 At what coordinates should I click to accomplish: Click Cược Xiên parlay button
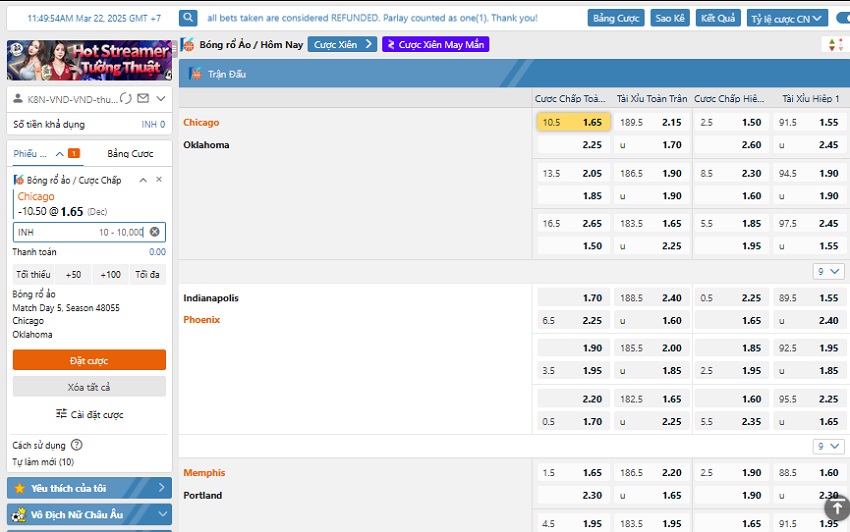pos(342,44)
